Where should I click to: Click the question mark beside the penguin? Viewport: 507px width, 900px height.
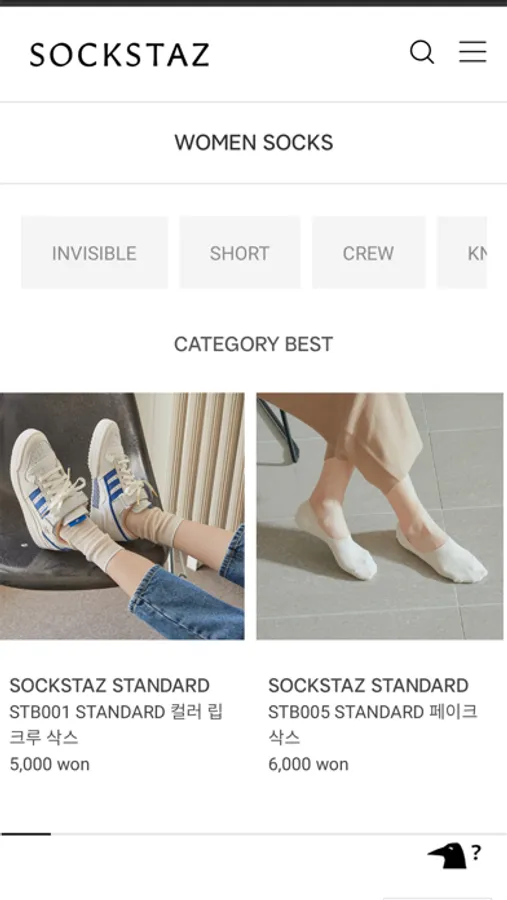click(x=476, y=852)
